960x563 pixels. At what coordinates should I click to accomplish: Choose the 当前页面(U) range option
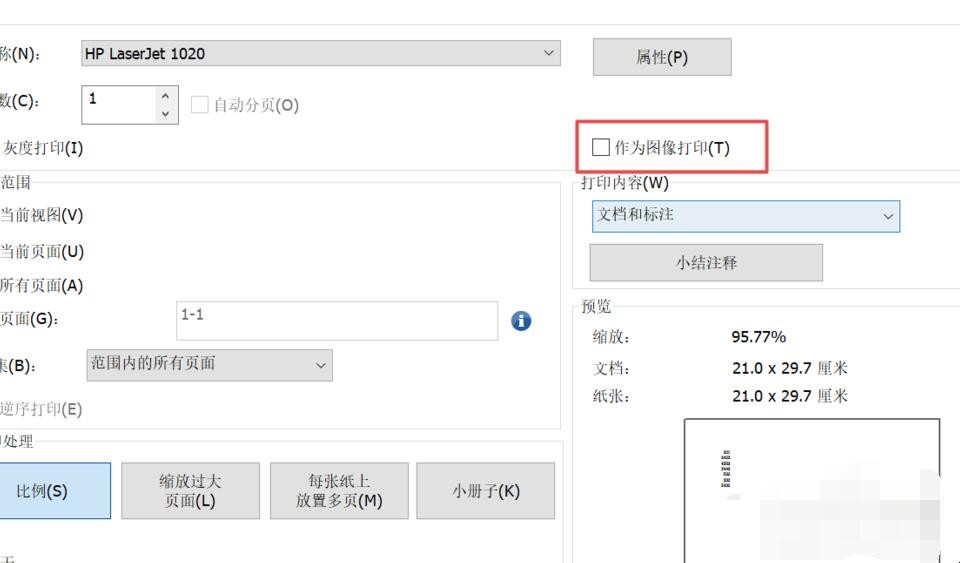pyautogui.click(x=42, y=252)
